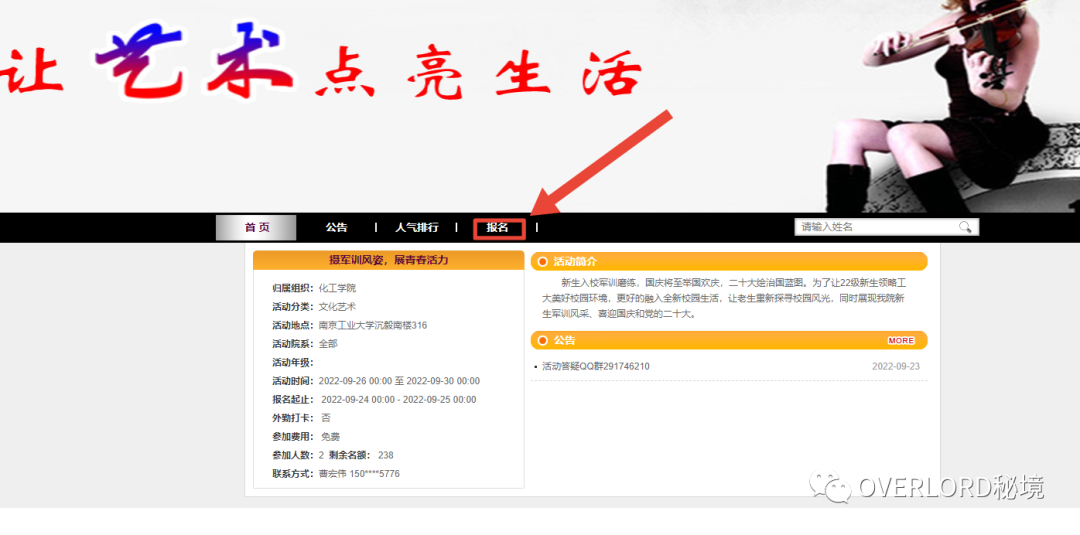The image size is (1080, 535).
Task: Focus the 请输入姓名 search field
Action: [875, 227]
